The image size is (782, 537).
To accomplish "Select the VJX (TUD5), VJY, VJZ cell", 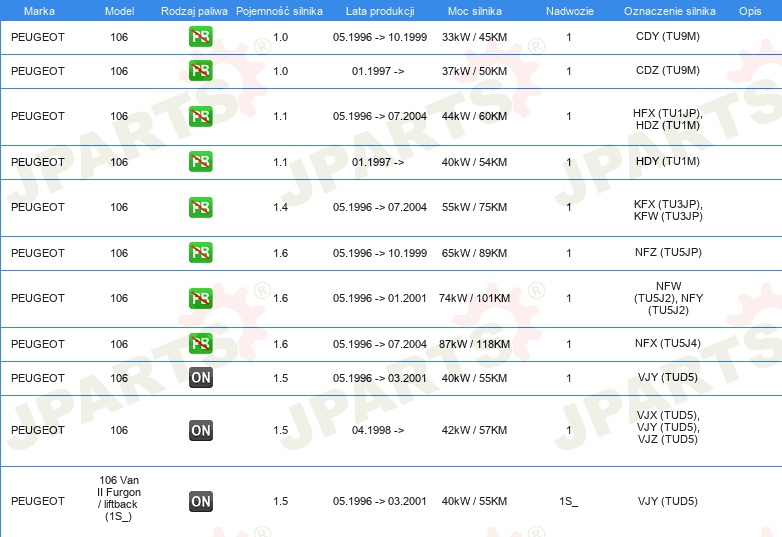I will point(668,427).
